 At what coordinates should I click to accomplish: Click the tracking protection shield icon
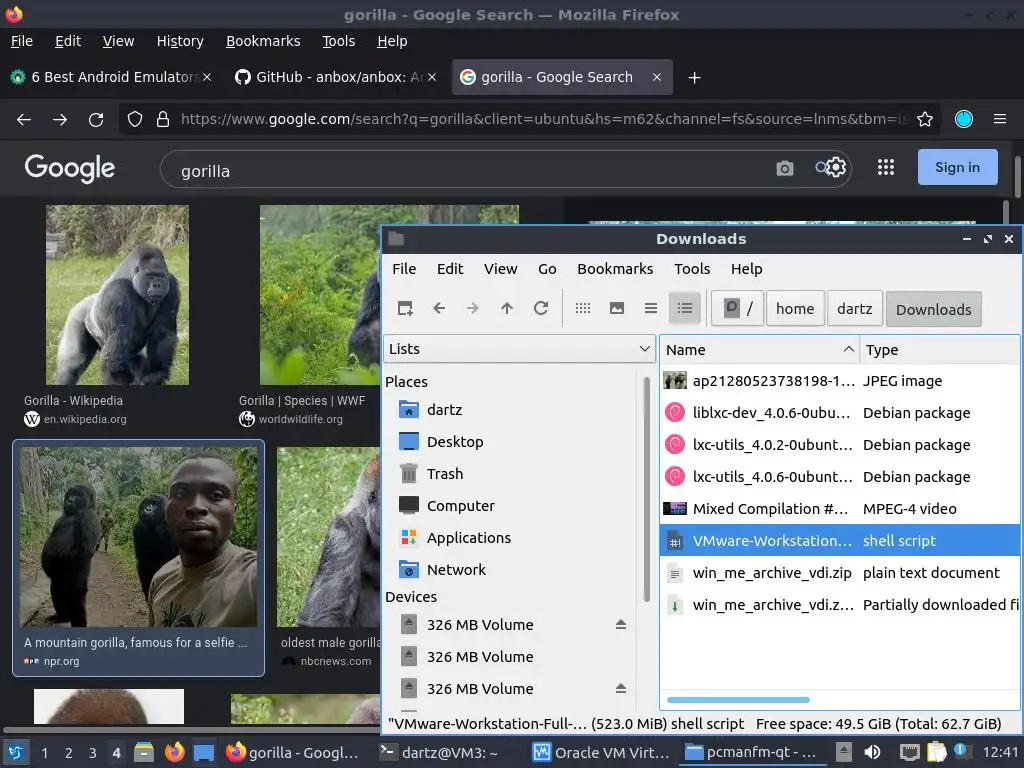pos(135,120)
